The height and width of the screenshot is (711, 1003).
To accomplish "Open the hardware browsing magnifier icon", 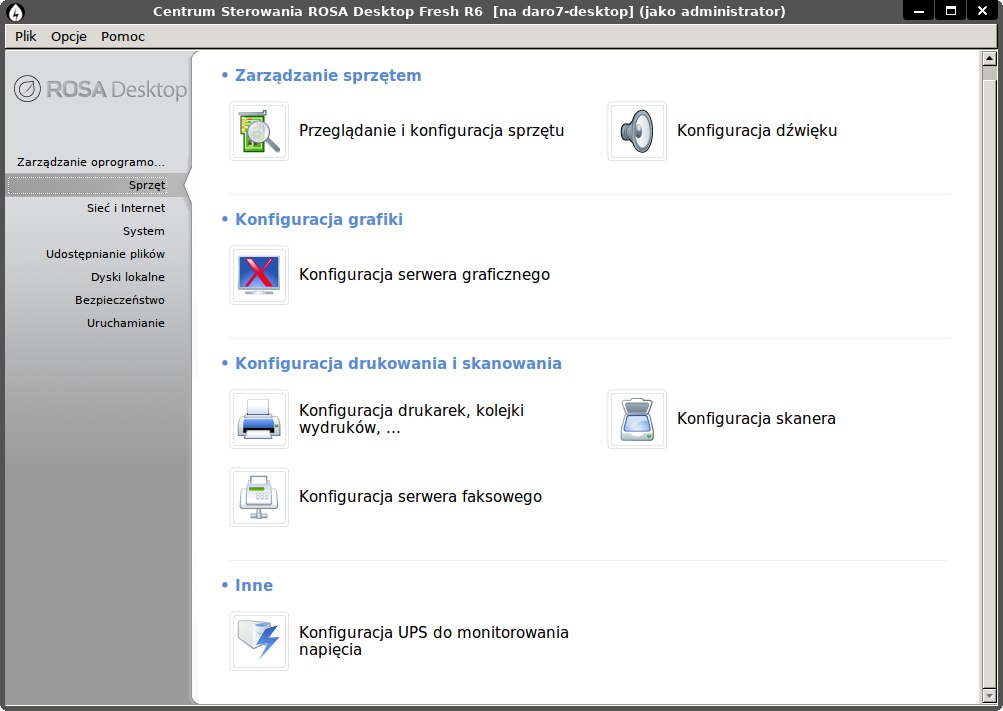I will point(259,131).
